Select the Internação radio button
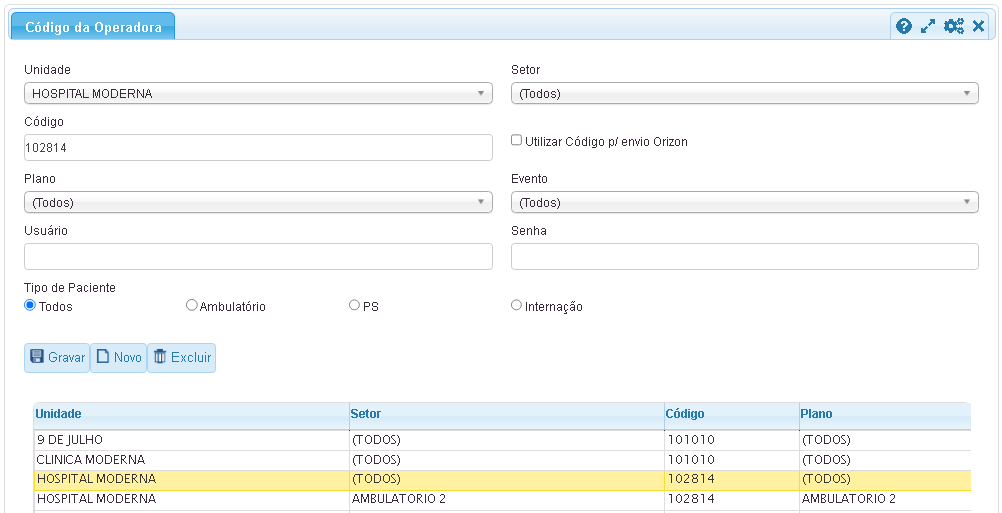The image size is (1002, 513). point(517,306)
